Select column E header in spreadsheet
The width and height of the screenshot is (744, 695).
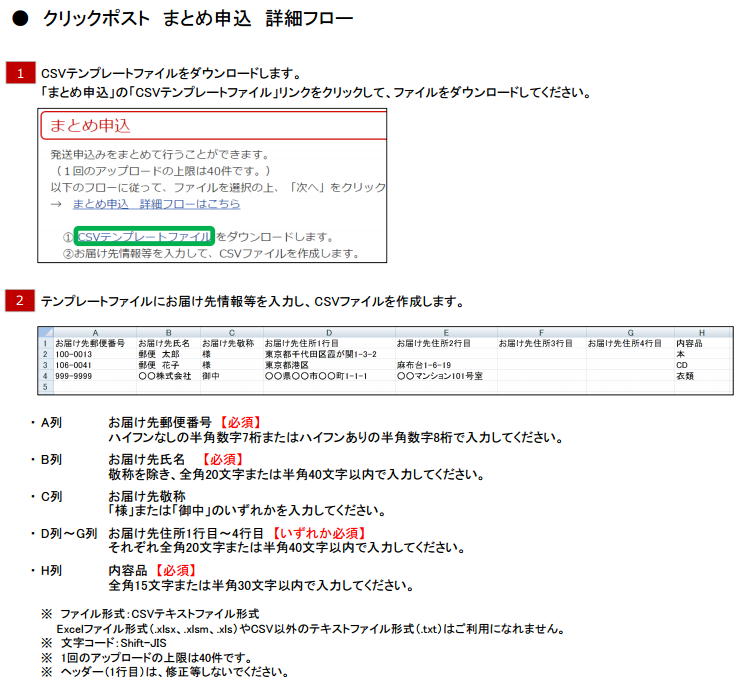(446, 333)
